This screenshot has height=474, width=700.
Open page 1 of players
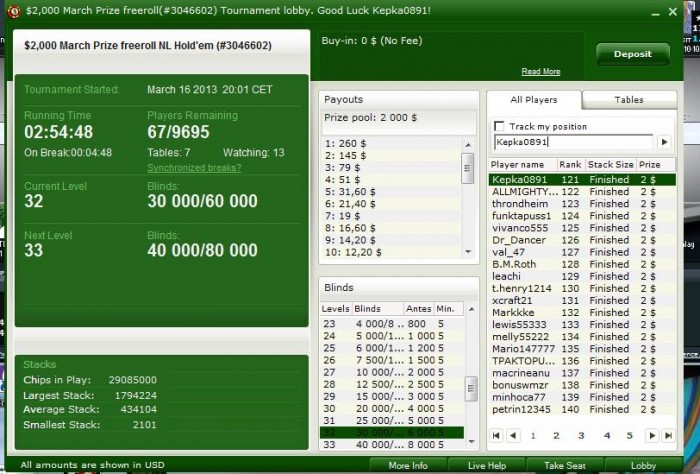click(x=533, y=436)
